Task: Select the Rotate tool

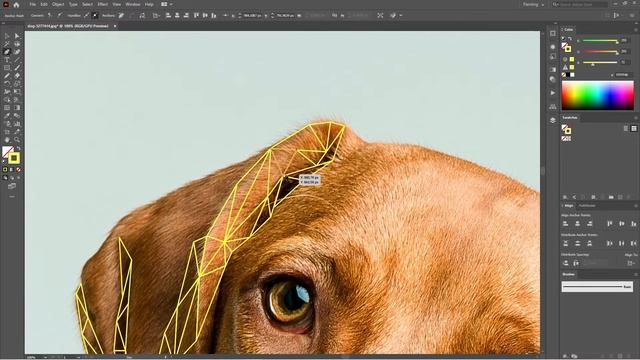Action: point(7,84)
